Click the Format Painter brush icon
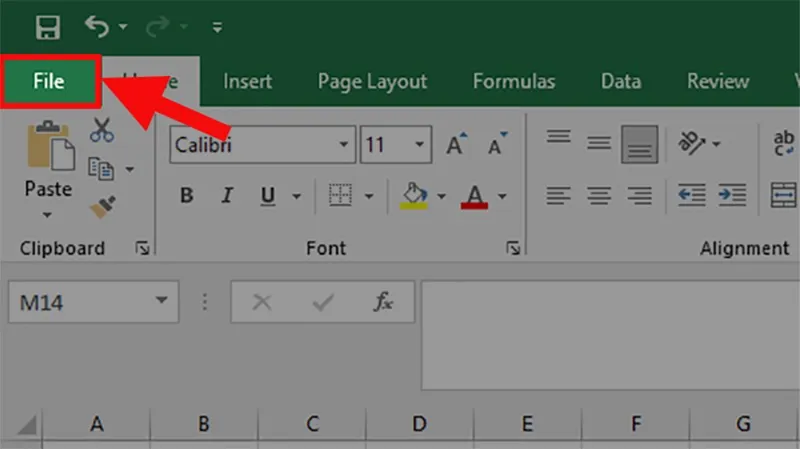This screenshot has width=800, height=449. pyautogui.click(x=101, y=206)
